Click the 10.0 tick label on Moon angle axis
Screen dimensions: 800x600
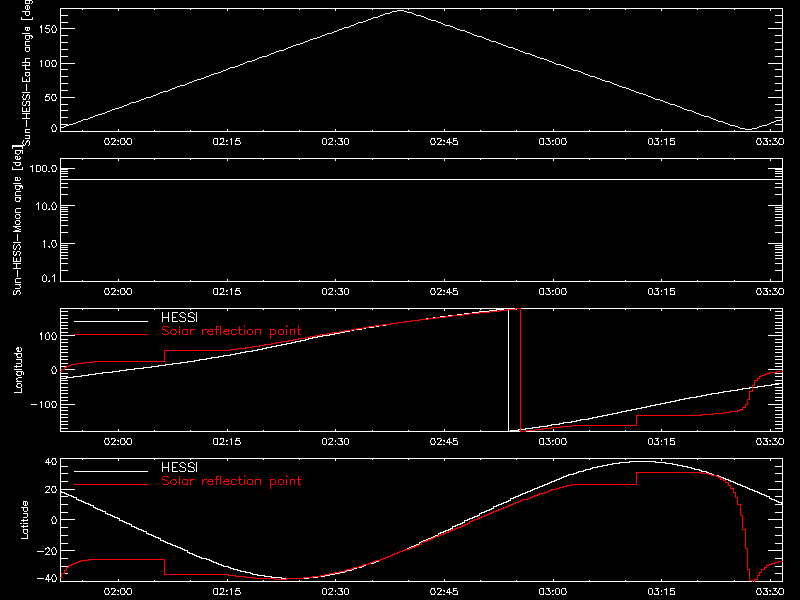pos(46,207)
